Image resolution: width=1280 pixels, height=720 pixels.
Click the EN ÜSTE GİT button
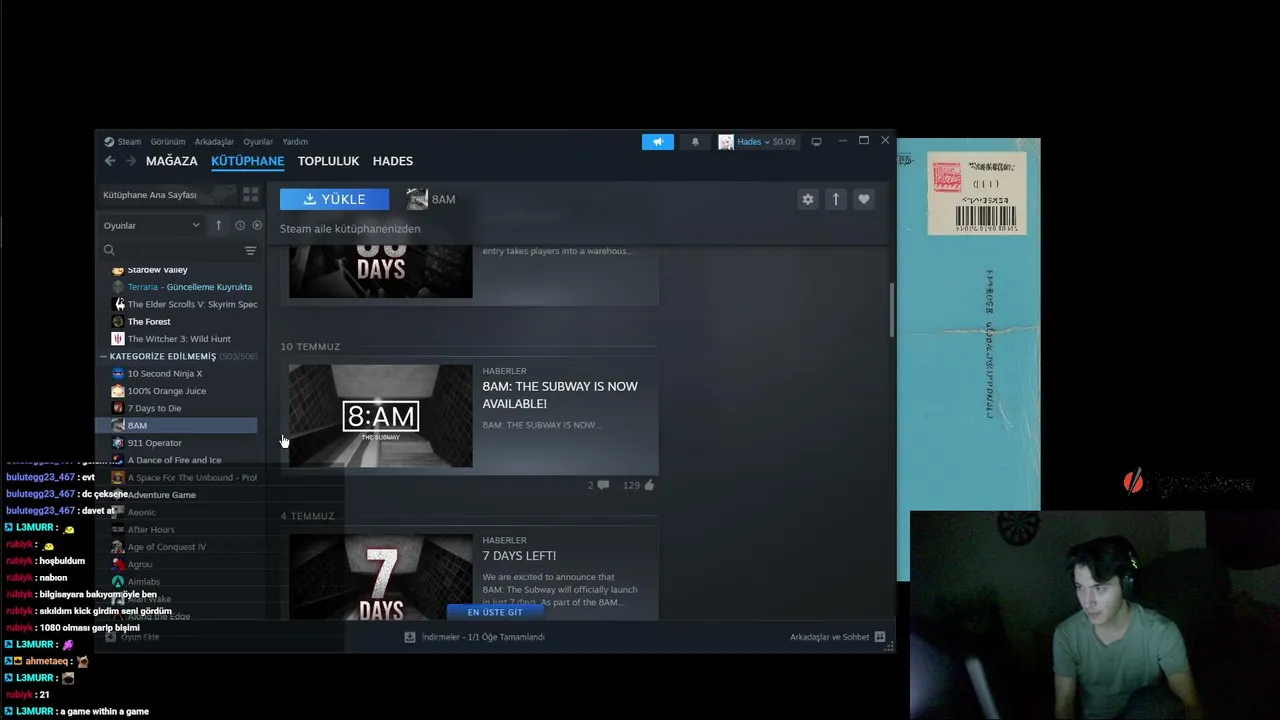click(x=495, y=612)
